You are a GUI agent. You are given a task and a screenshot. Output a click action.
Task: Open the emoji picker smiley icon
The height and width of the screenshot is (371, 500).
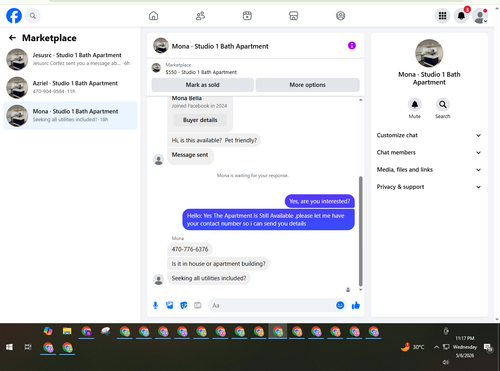click(x=340, y=305)
